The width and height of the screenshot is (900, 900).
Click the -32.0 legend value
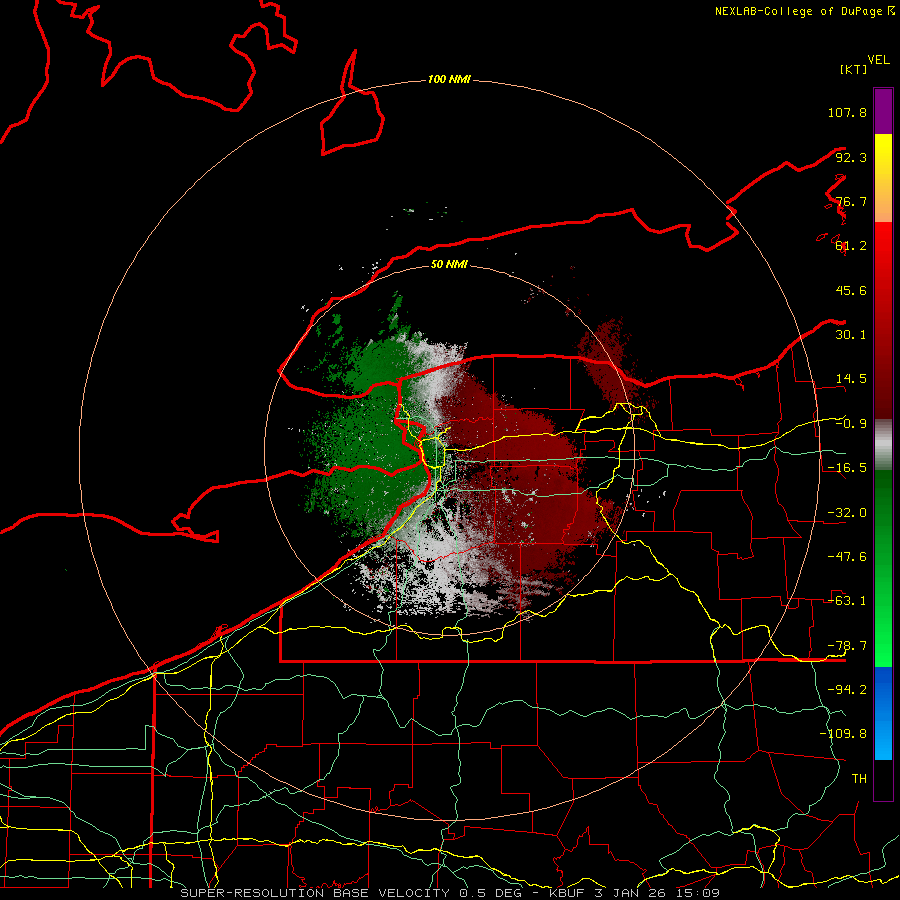pos(847,513)
